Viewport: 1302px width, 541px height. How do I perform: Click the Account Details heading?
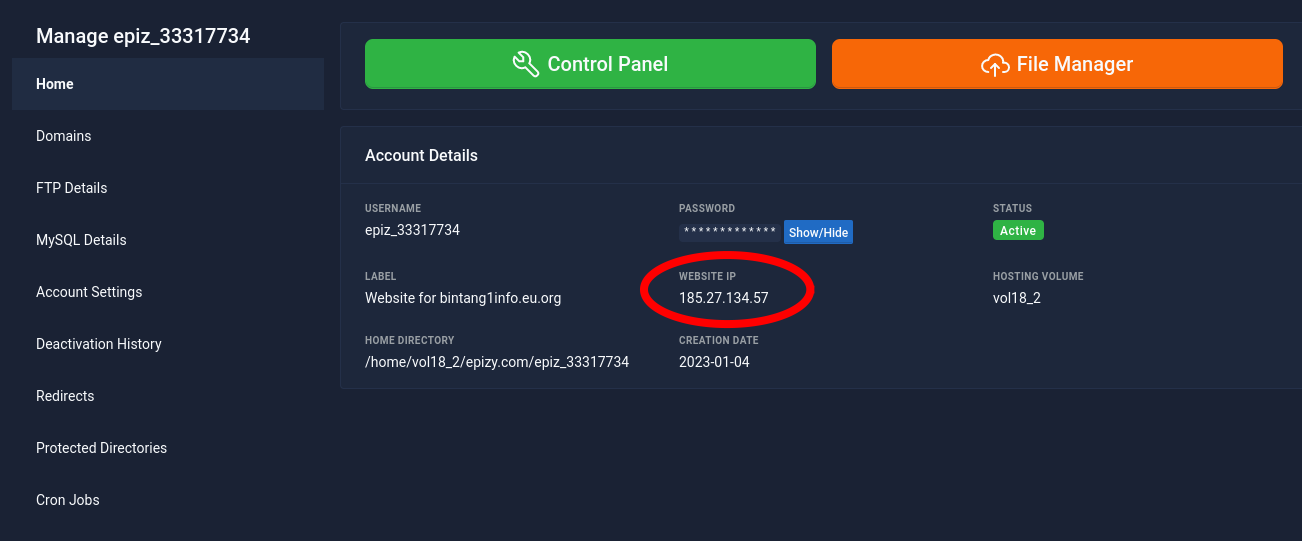tap(421, 156)
